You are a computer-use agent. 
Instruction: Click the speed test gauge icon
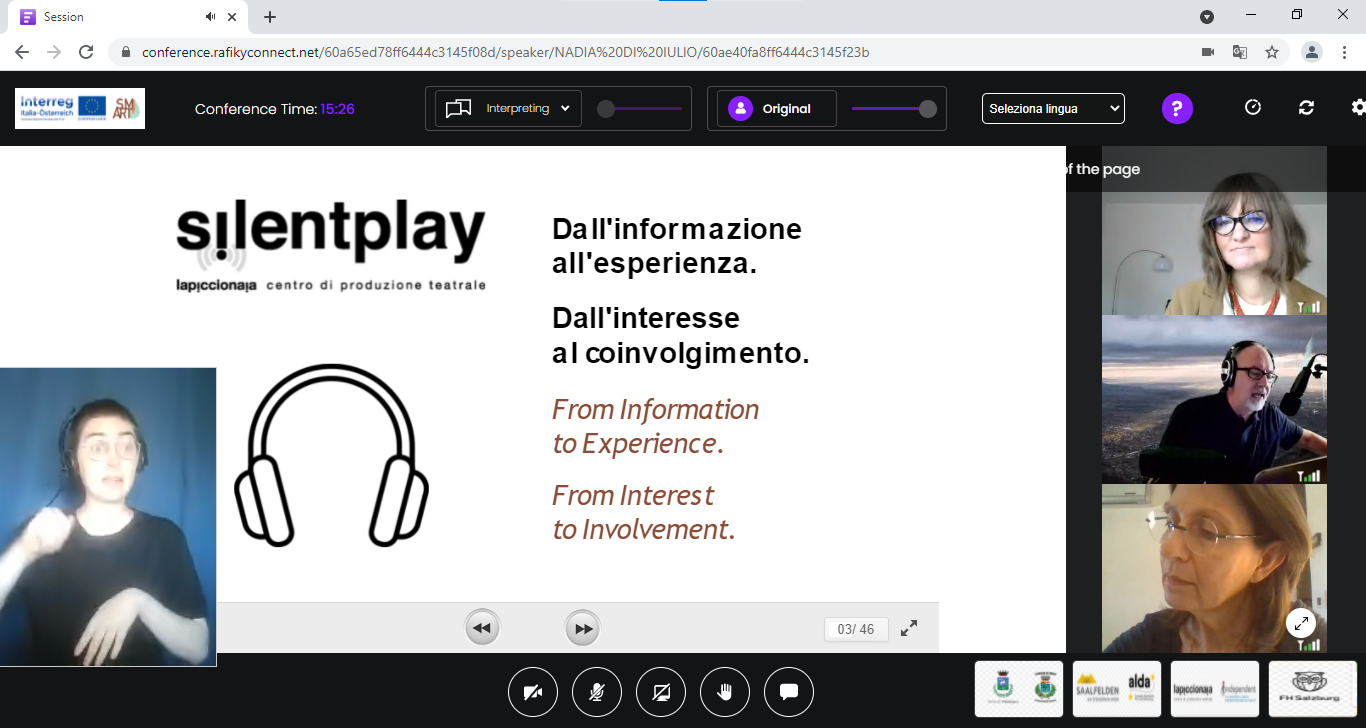[x=1253, y=108]
